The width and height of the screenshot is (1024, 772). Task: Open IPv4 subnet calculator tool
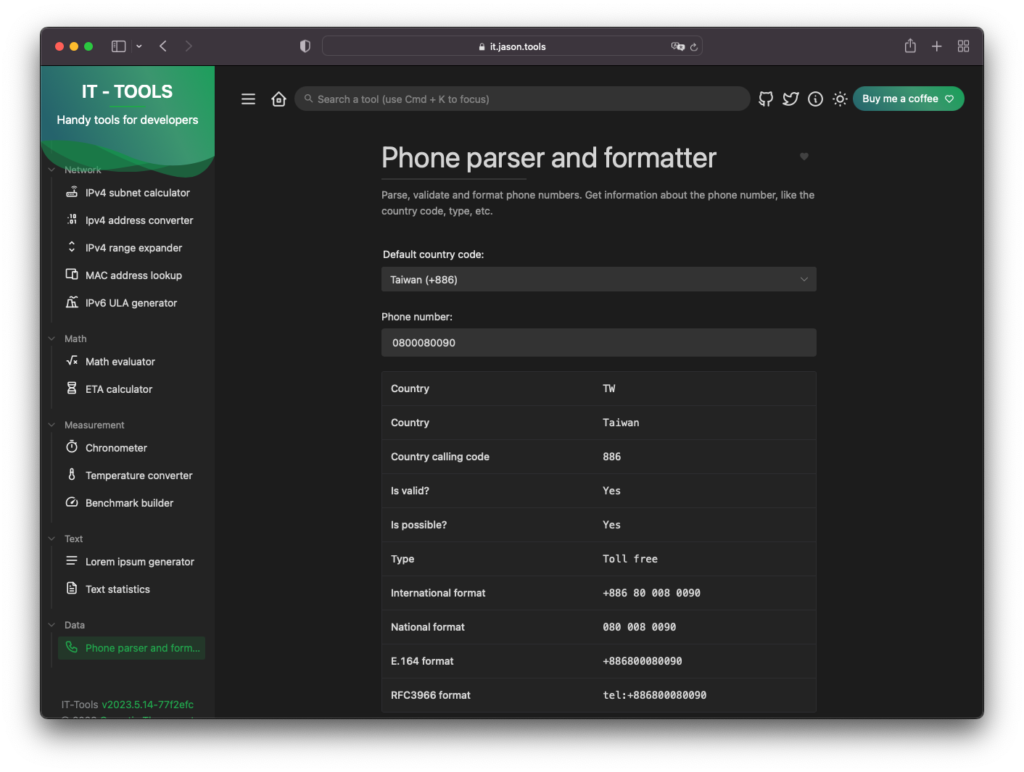131,193
